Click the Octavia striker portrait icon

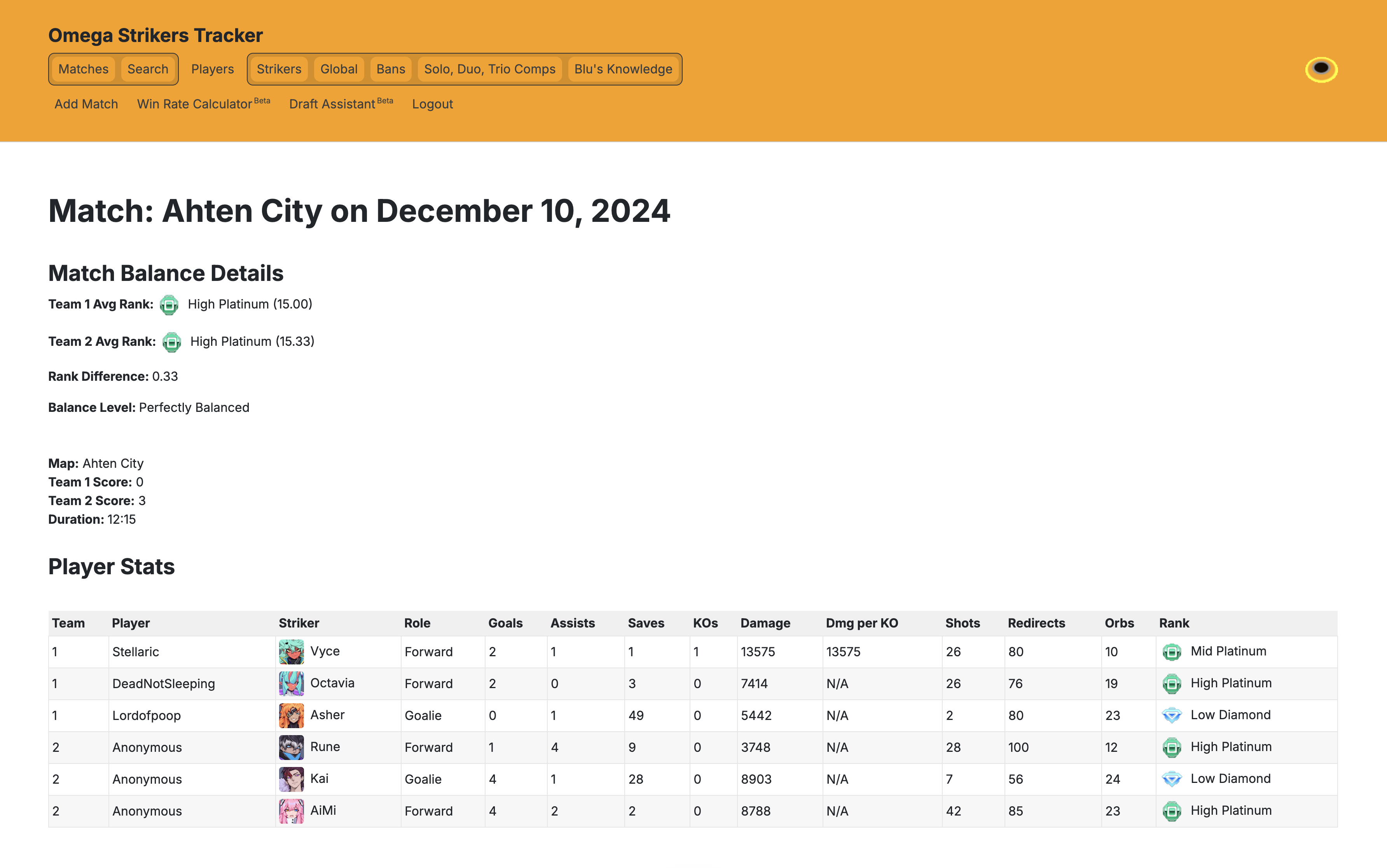[291, 683]
